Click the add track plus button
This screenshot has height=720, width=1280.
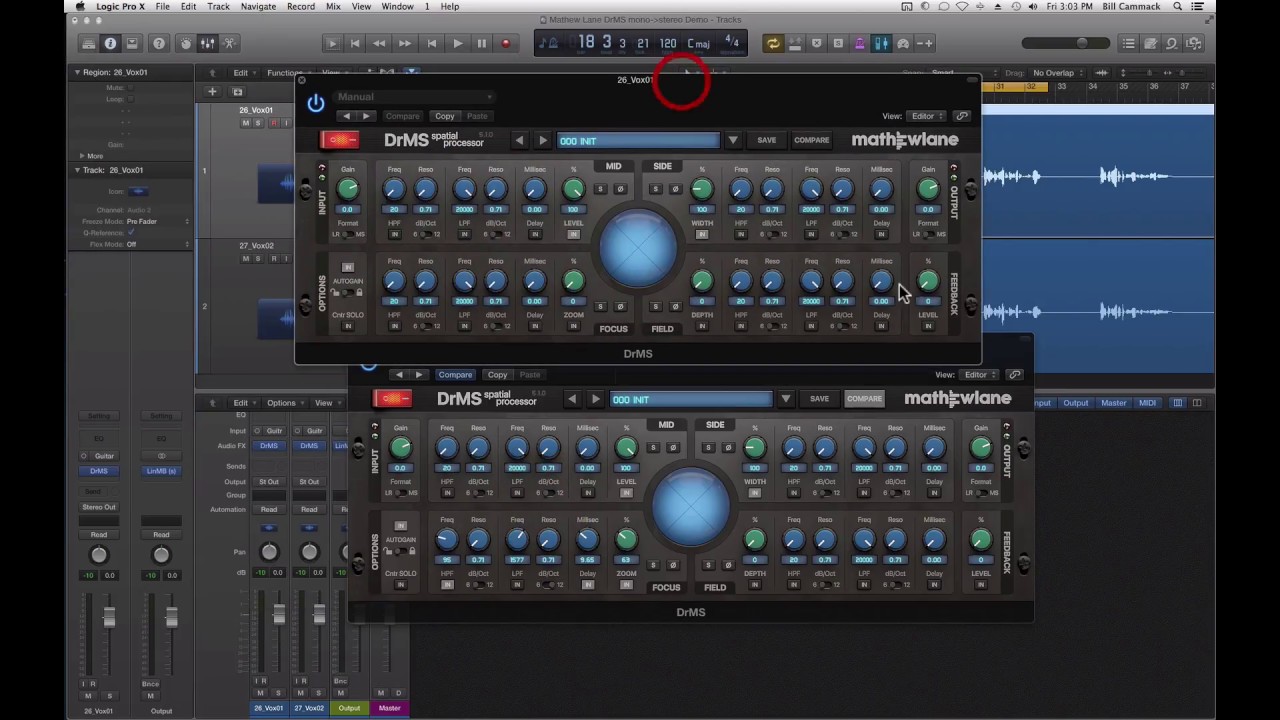coord(212,92)
